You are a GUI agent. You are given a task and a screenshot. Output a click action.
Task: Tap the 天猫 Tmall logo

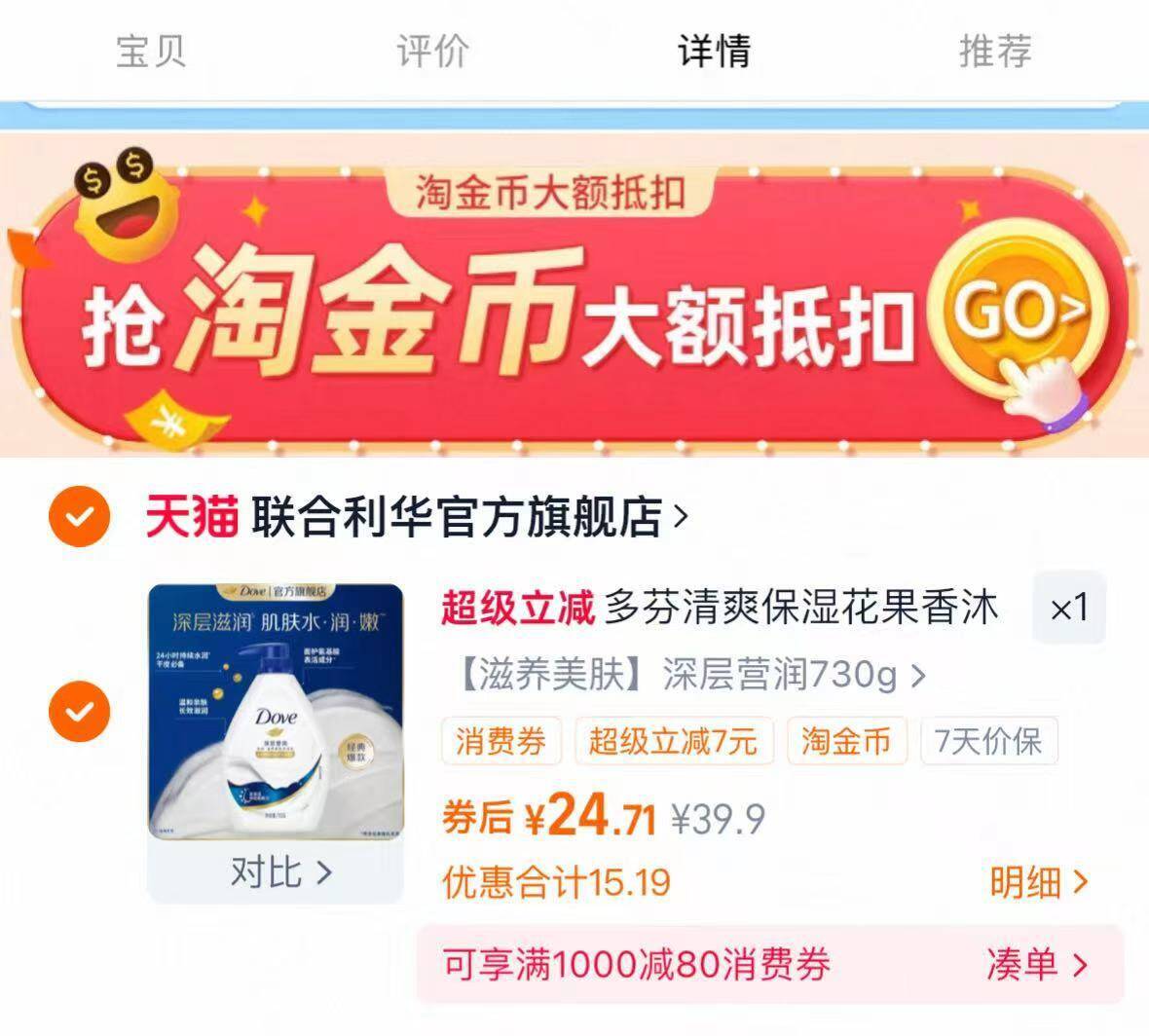coord(193,516)
